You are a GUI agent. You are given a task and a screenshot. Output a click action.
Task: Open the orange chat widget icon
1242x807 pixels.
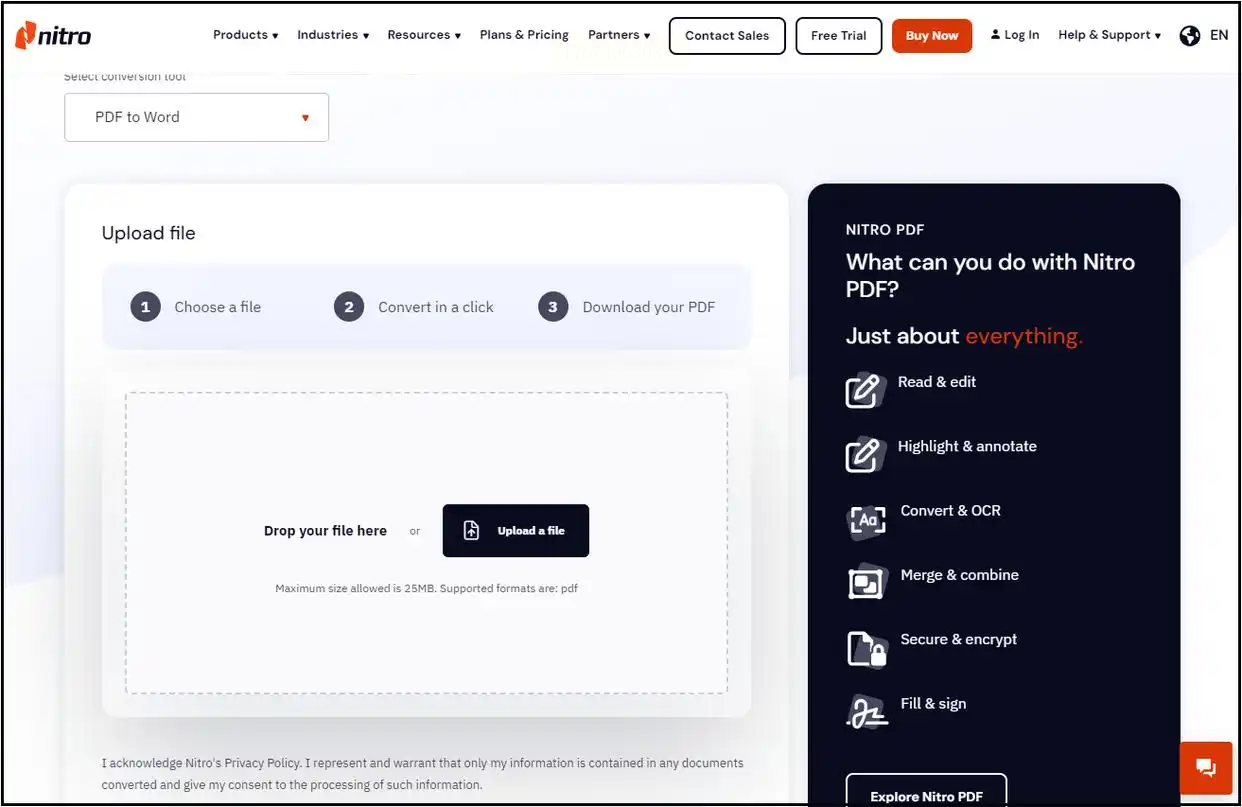1206,768
